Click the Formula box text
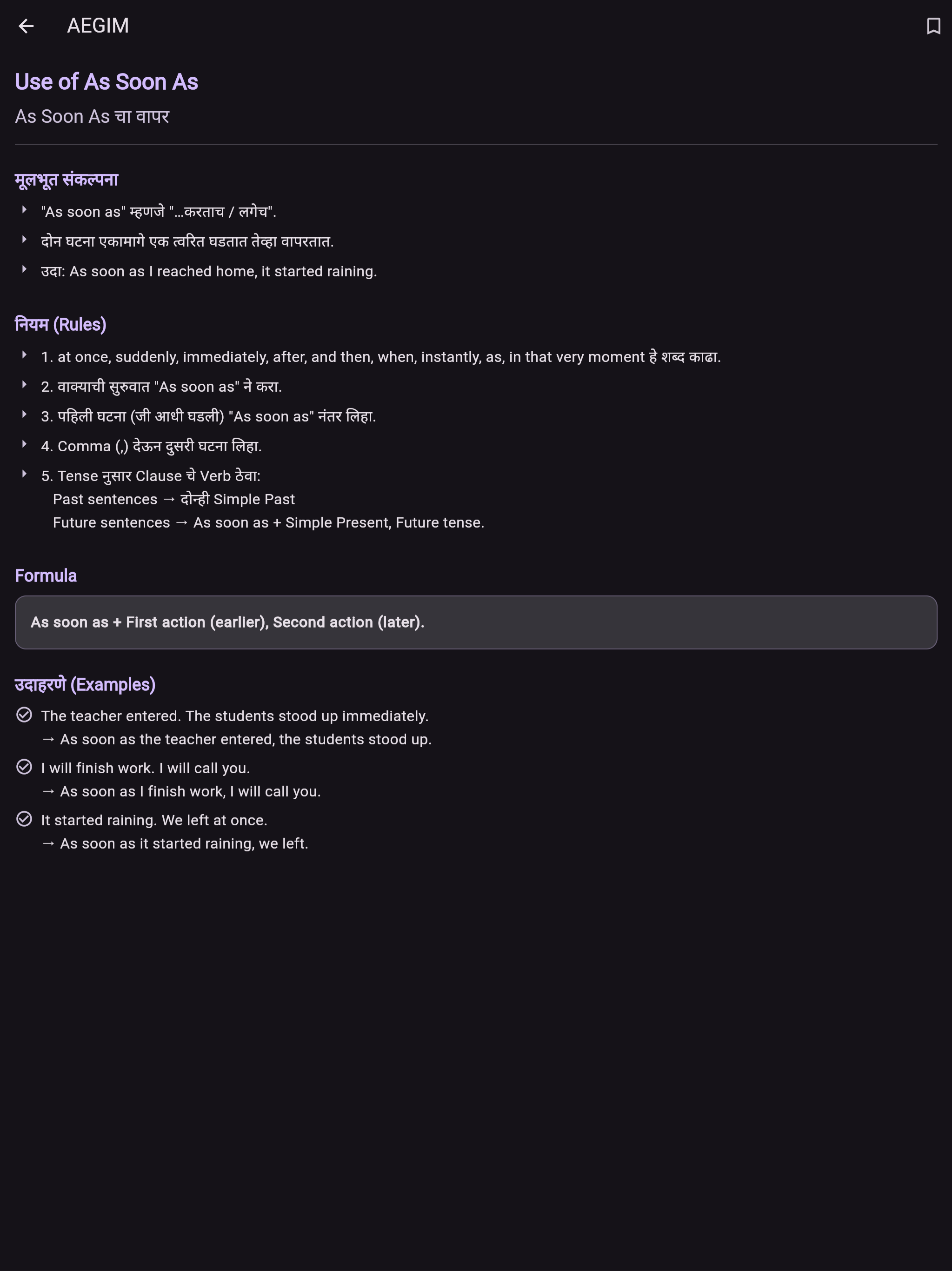Viewport: 952px width, 1271px height. (227, 622)
